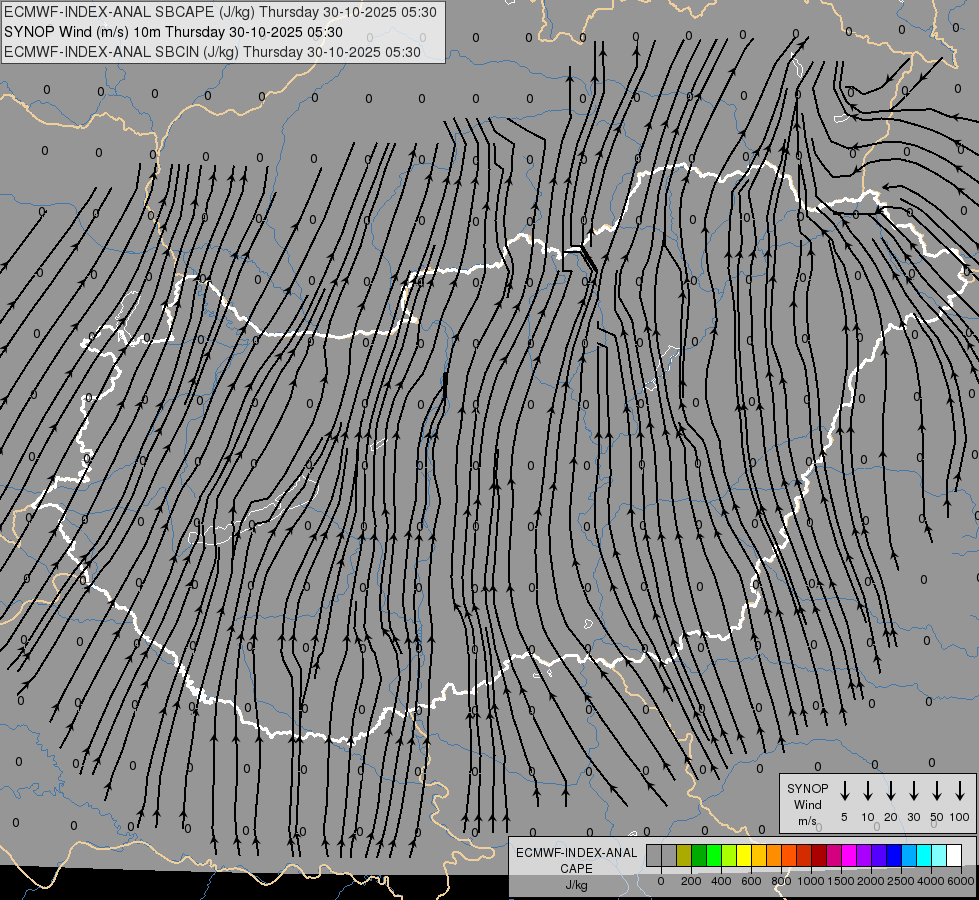Image resolution: width=979 pixels, height=900 pixels.
Task: Click the 50 m/s wind arrow in legend
Action: [937, 791]
